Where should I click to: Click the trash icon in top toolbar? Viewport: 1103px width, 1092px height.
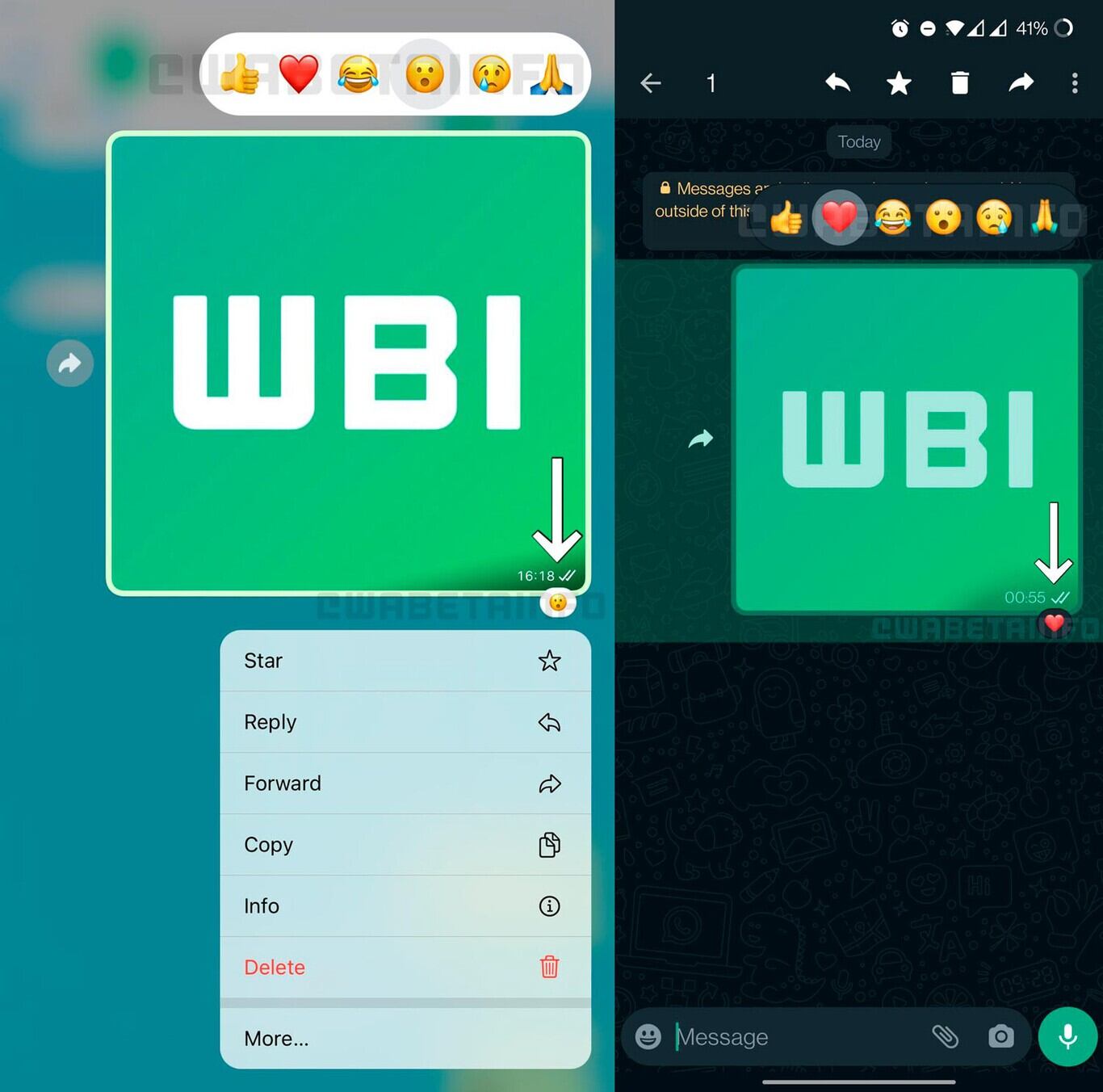[959, 83]
